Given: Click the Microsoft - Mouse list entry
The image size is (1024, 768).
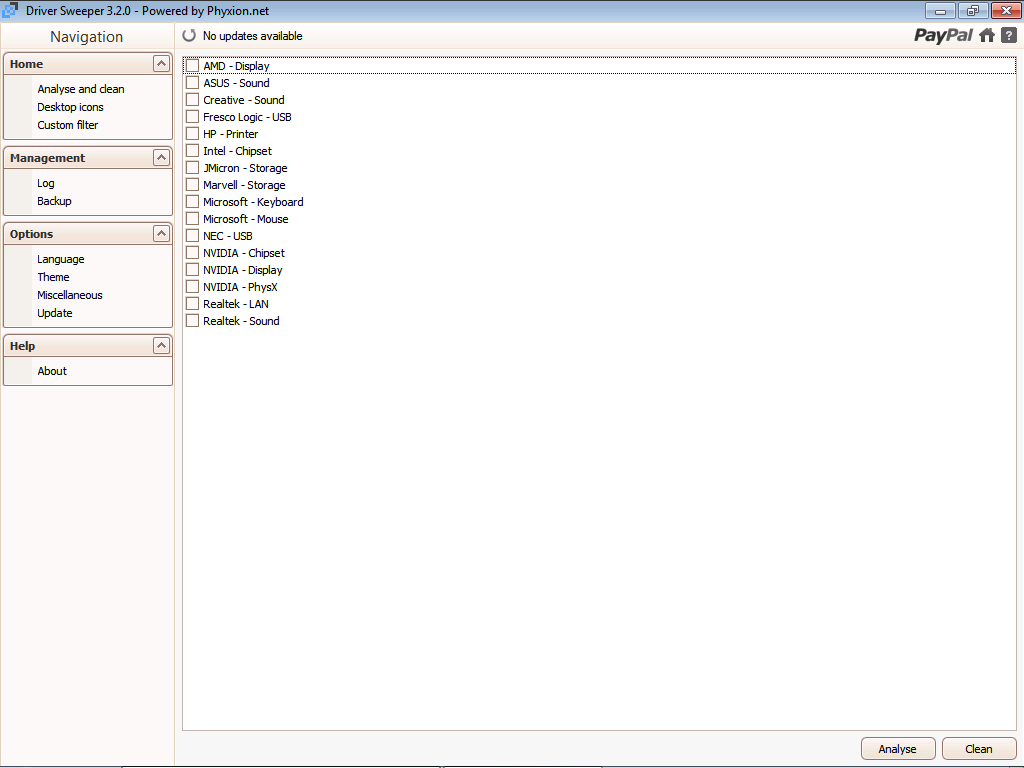Looking at the screenshot, I should click(245, 219).
